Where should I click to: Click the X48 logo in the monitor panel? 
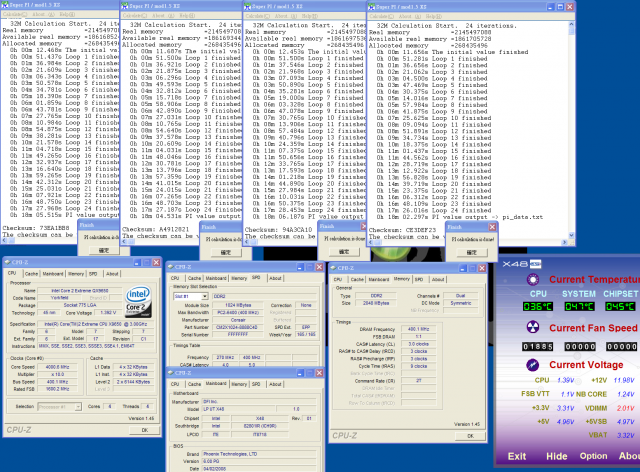click(x=522, y=264)
